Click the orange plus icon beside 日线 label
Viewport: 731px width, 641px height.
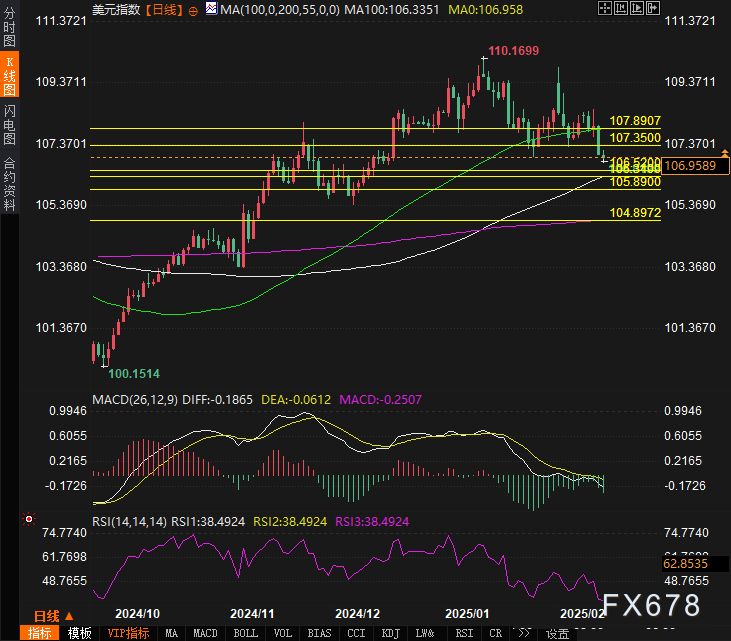pos(194,9)
